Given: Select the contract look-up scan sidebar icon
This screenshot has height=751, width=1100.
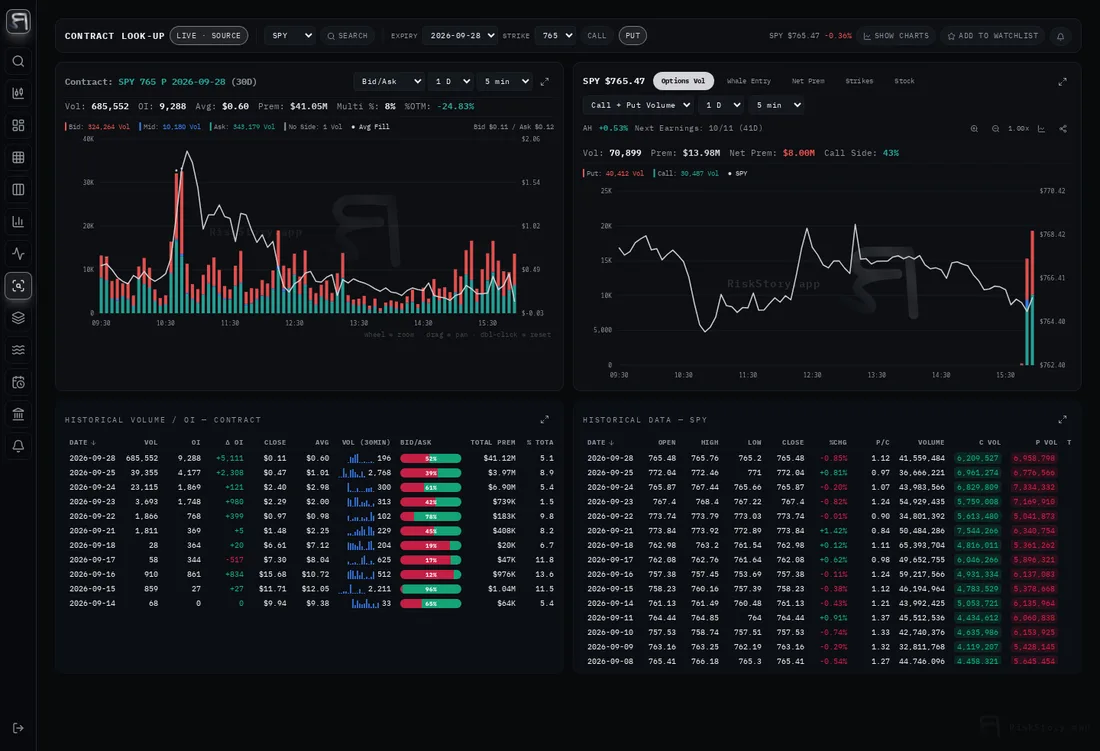Looking at the screenshot, I should (18, 286).
